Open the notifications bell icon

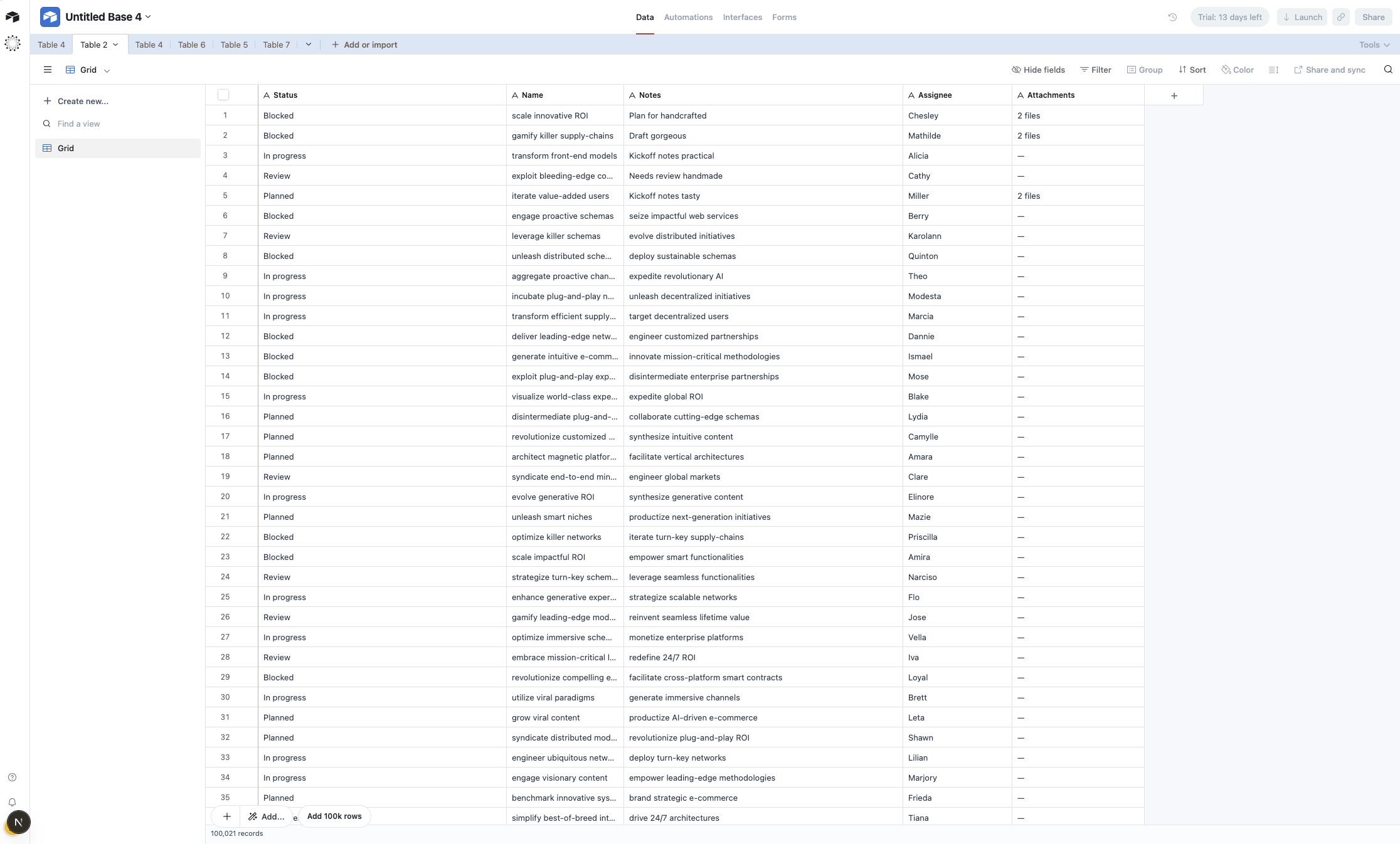click(x=12, y=802)
